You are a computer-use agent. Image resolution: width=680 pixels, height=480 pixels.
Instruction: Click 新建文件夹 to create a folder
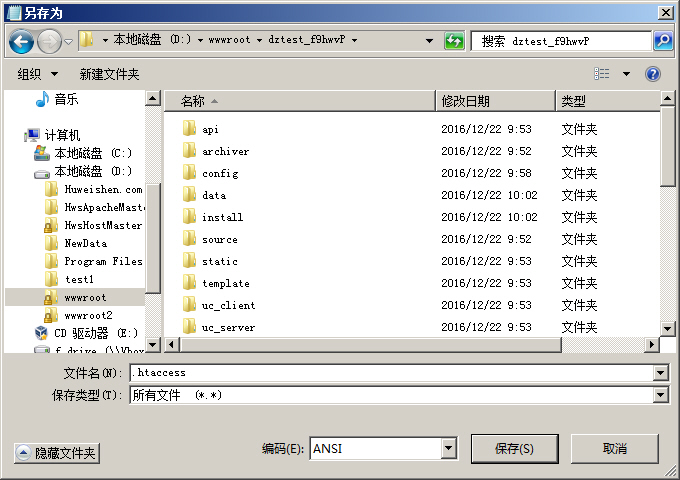(x=109, y=74)
